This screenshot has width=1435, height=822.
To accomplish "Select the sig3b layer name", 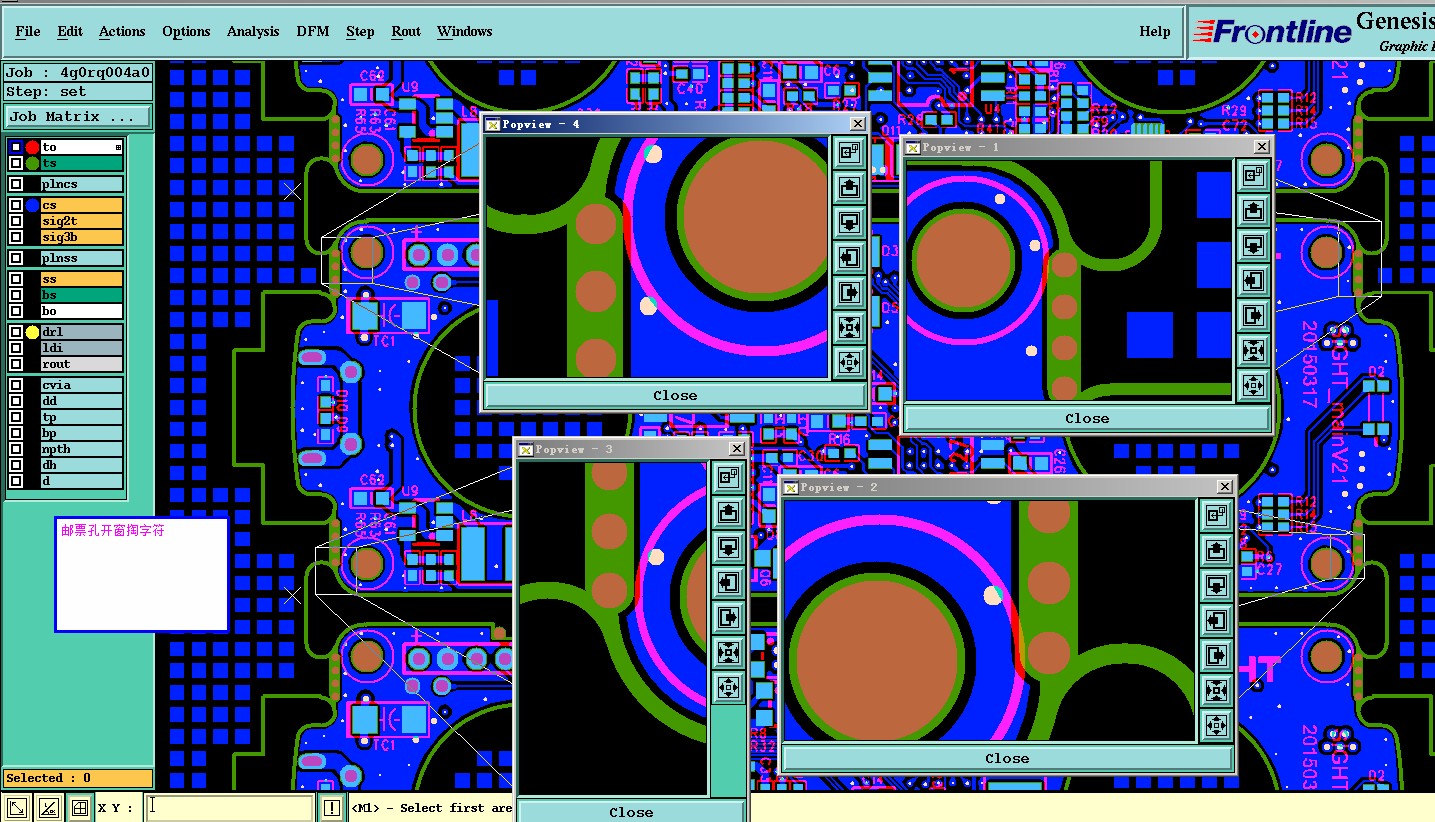I will coord(81,237).
